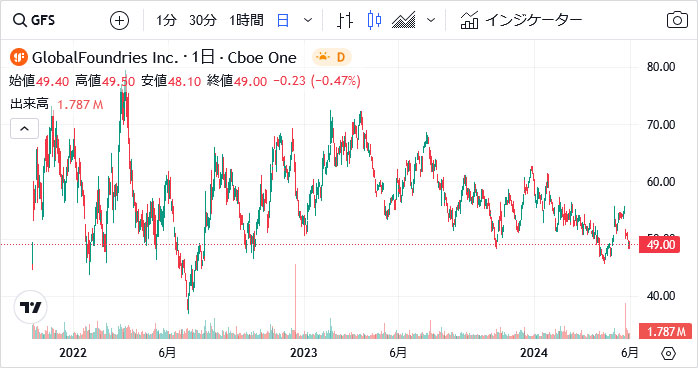Open chart settings hexagon icon

pyautogui.click(x=668, y=353)
